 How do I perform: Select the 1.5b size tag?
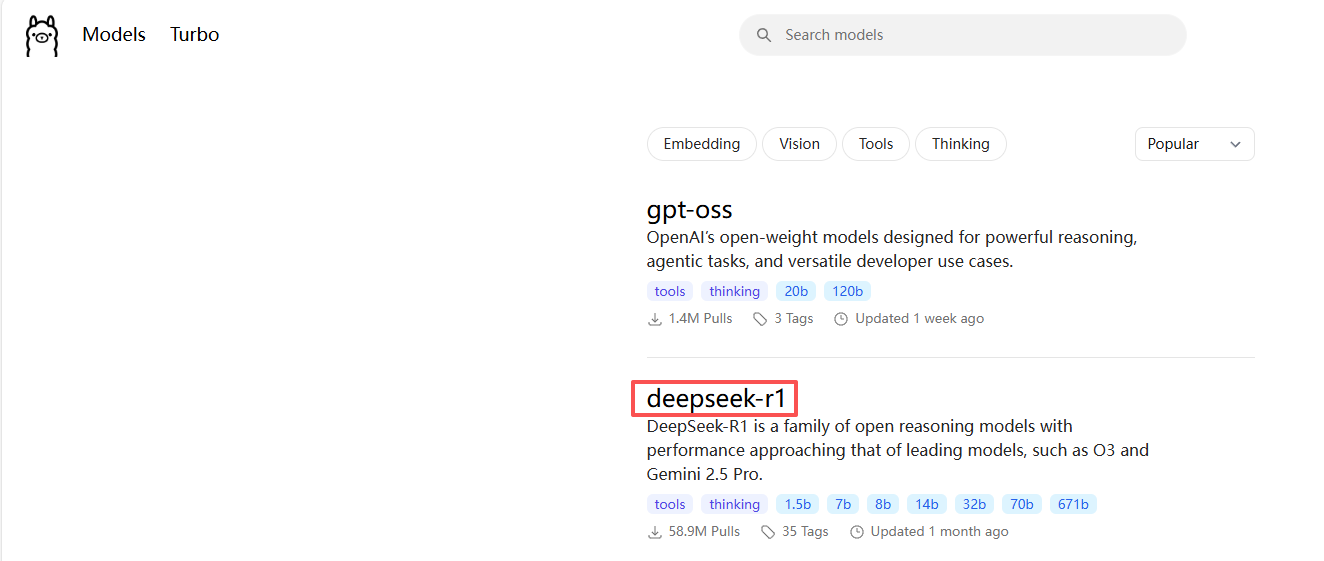(798, 504)
